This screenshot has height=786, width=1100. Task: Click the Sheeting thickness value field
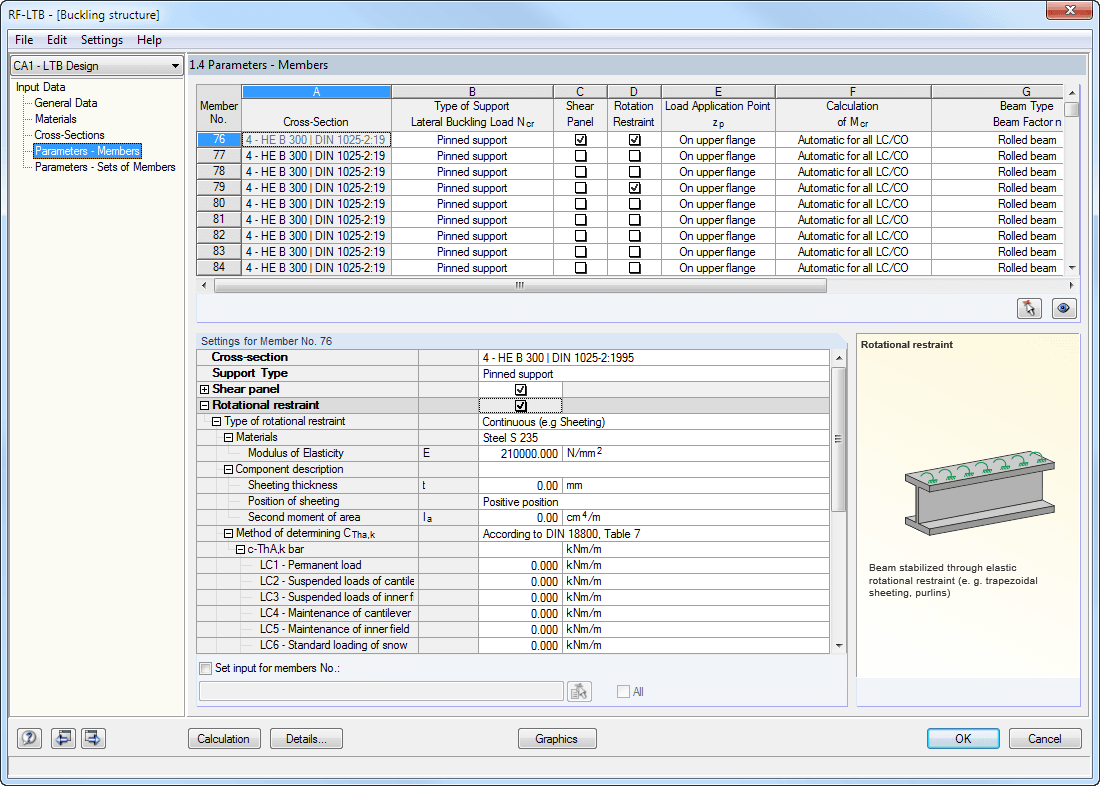(520, 485)
